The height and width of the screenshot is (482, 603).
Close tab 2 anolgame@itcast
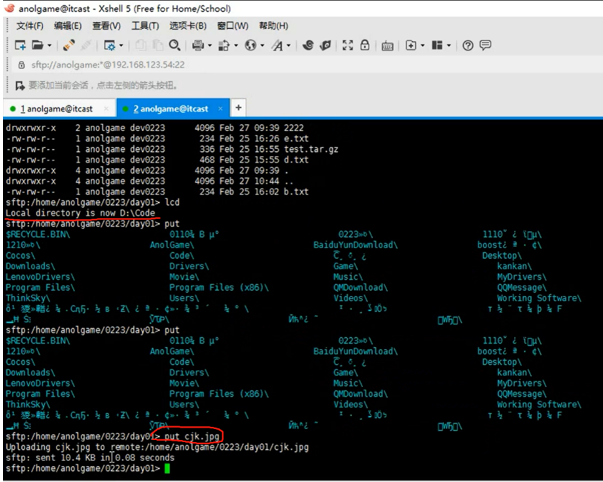[x=220, y=109]
